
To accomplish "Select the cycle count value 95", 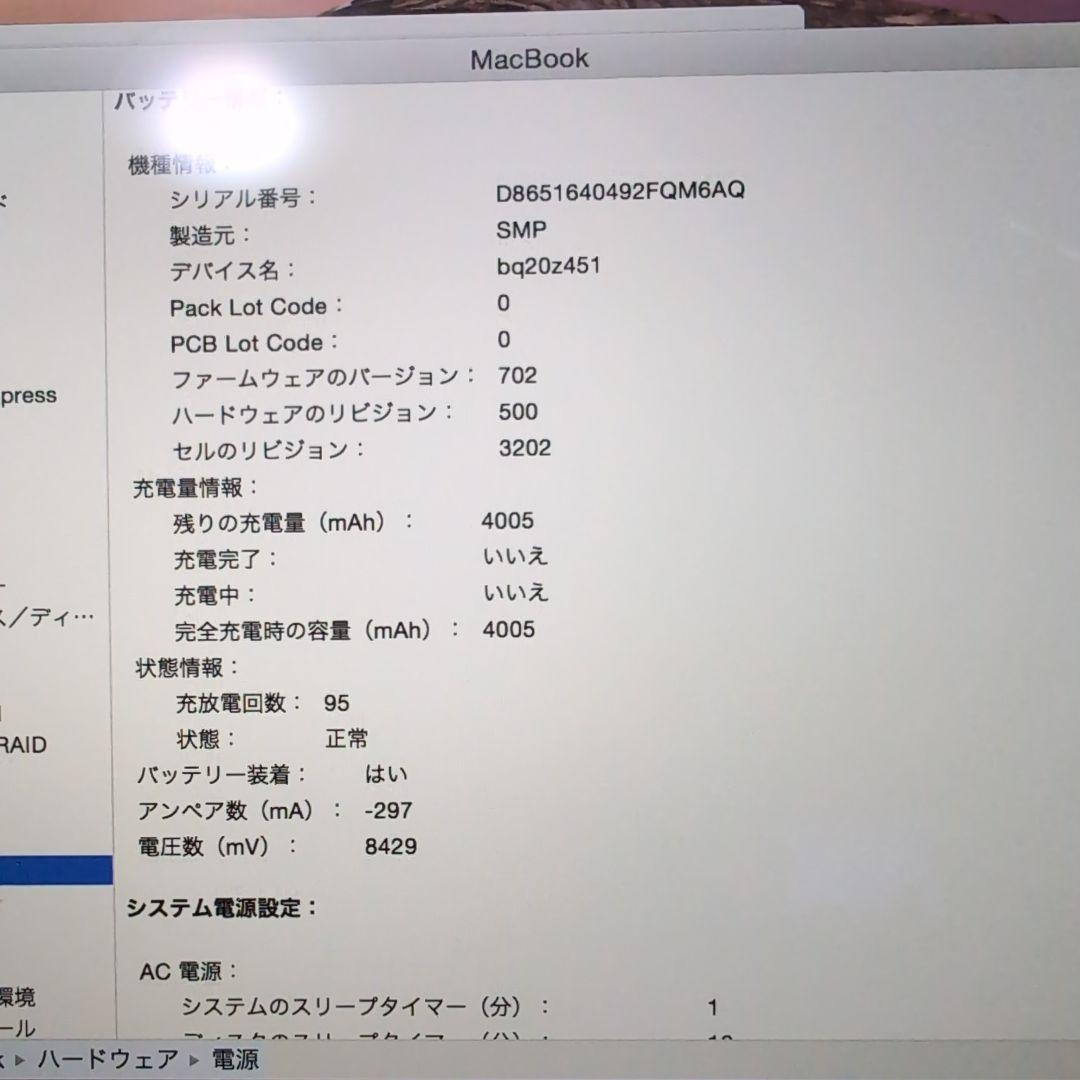I will click(337, 703).
